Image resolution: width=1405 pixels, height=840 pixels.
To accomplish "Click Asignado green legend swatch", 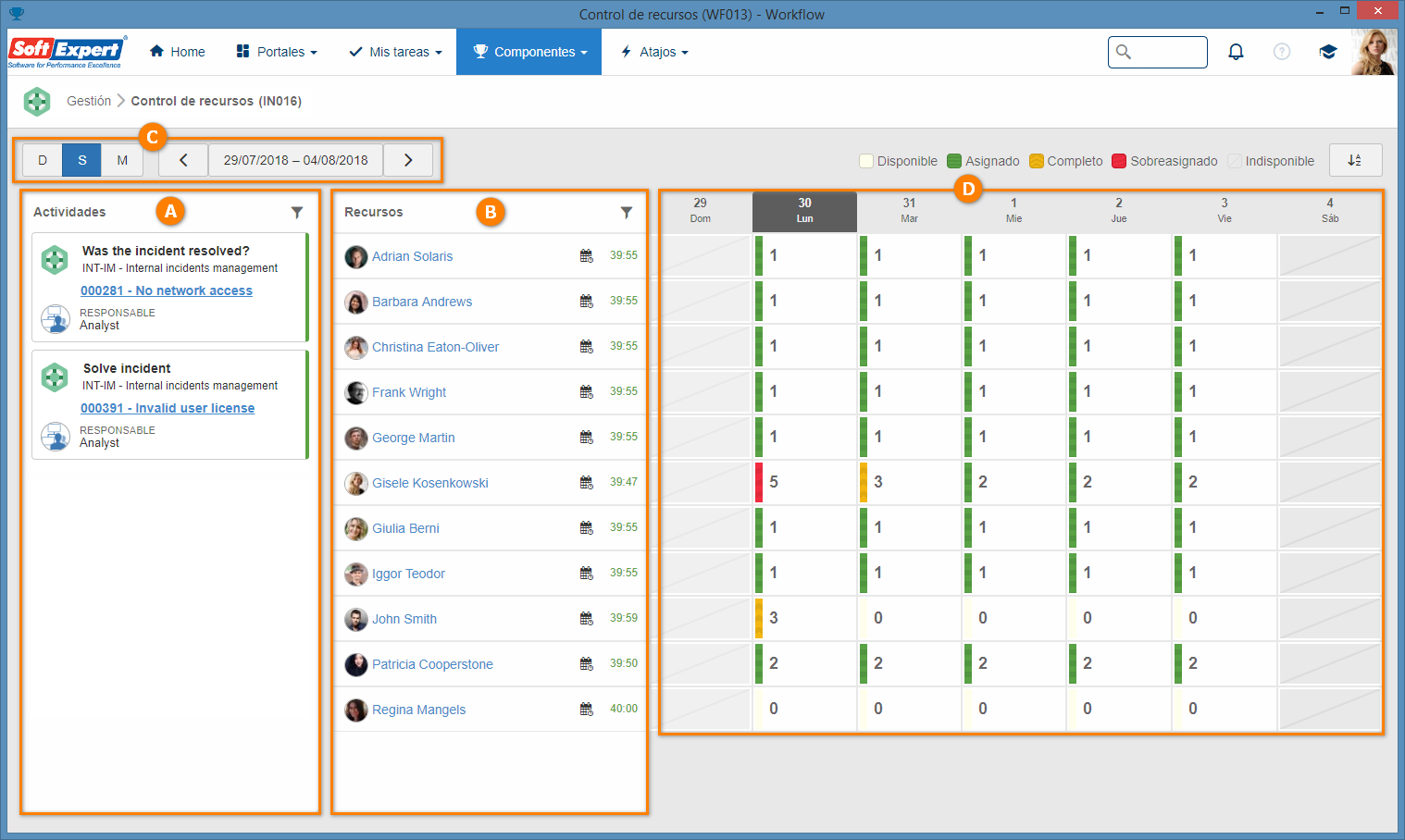I will tap(954, 161).
